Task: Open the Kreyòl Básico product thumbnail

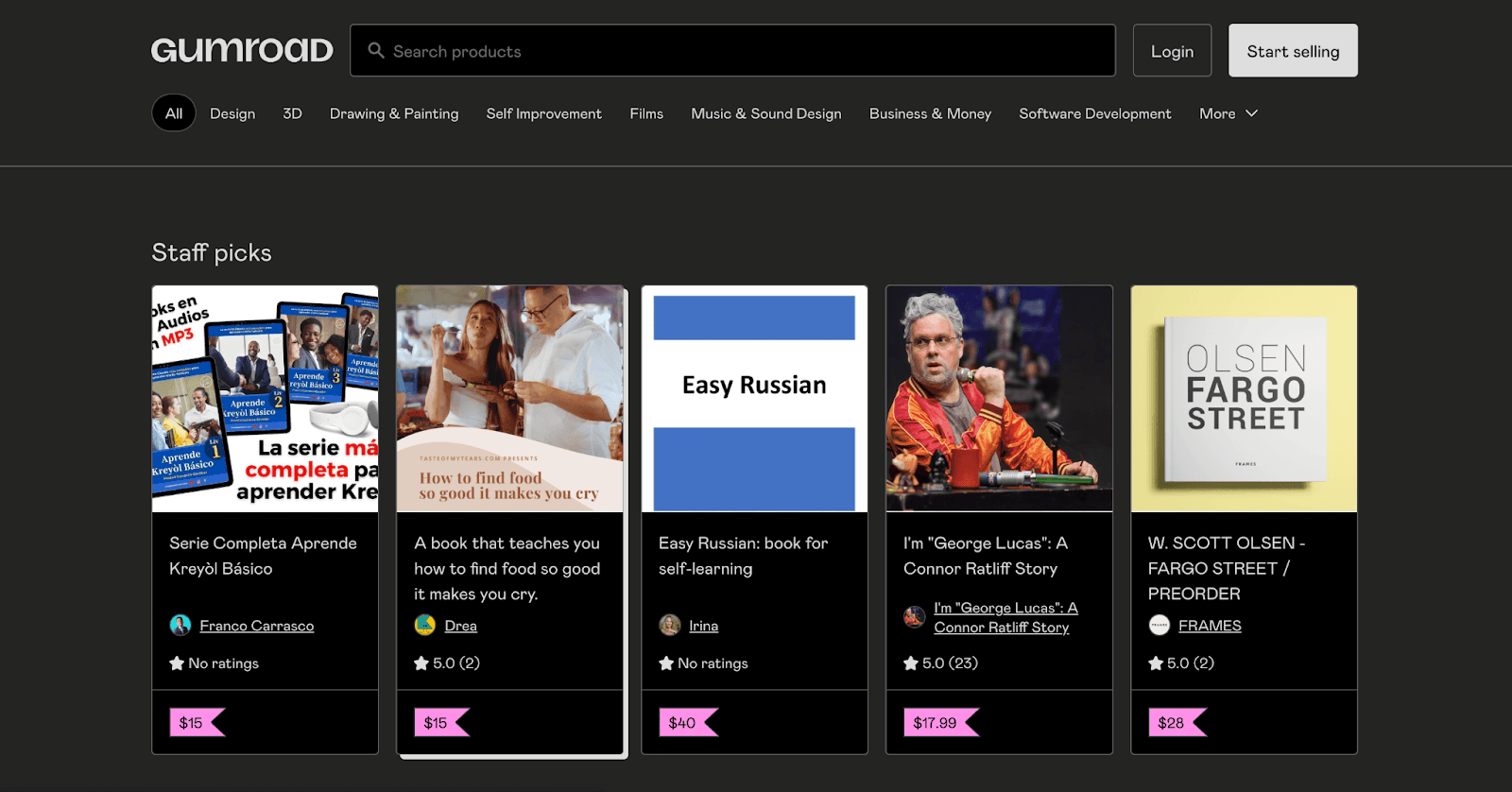Action: click(x=266, y=399)
